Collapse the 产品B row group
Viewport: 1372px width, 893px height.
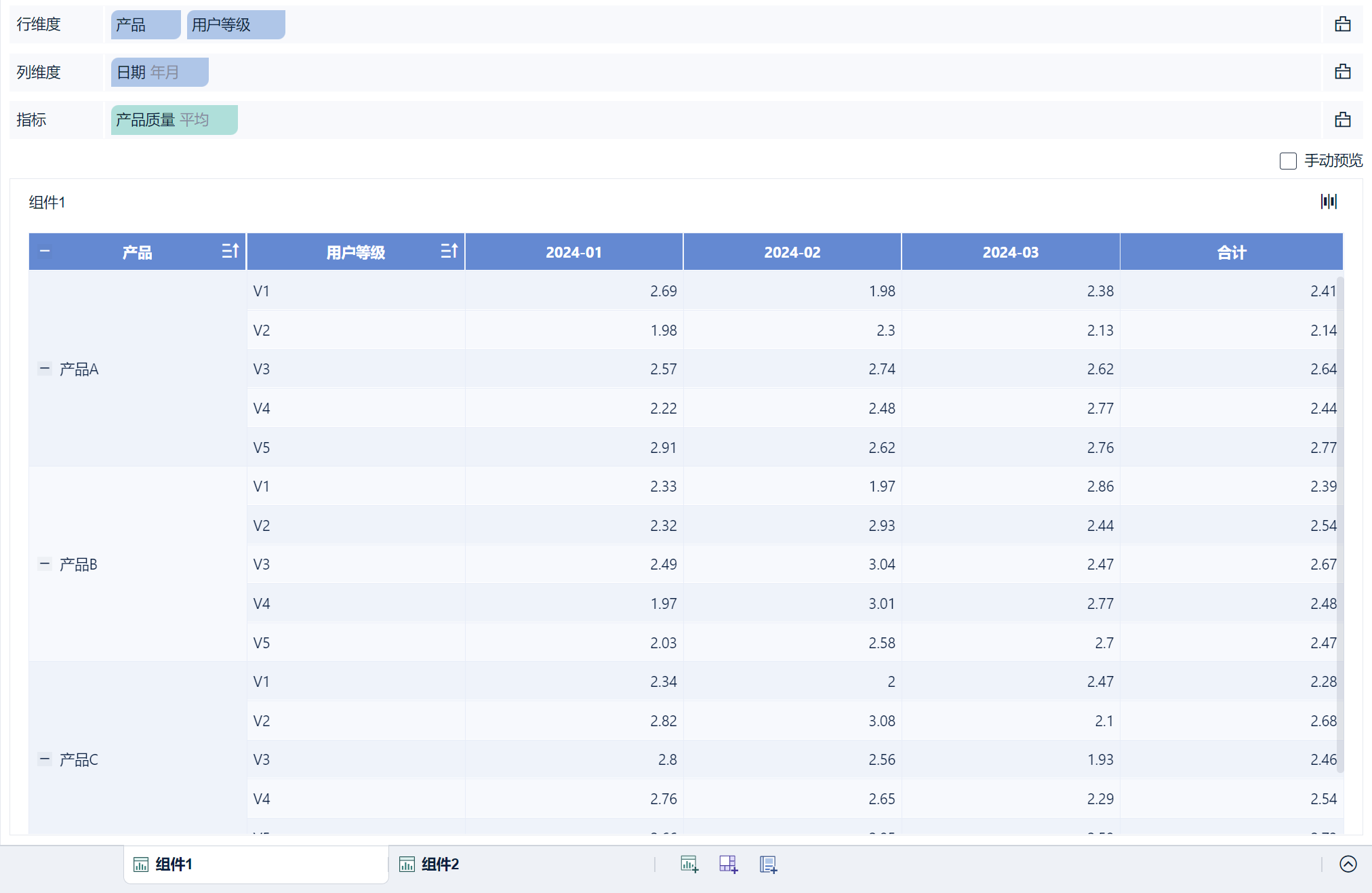[x=45, y=564]
